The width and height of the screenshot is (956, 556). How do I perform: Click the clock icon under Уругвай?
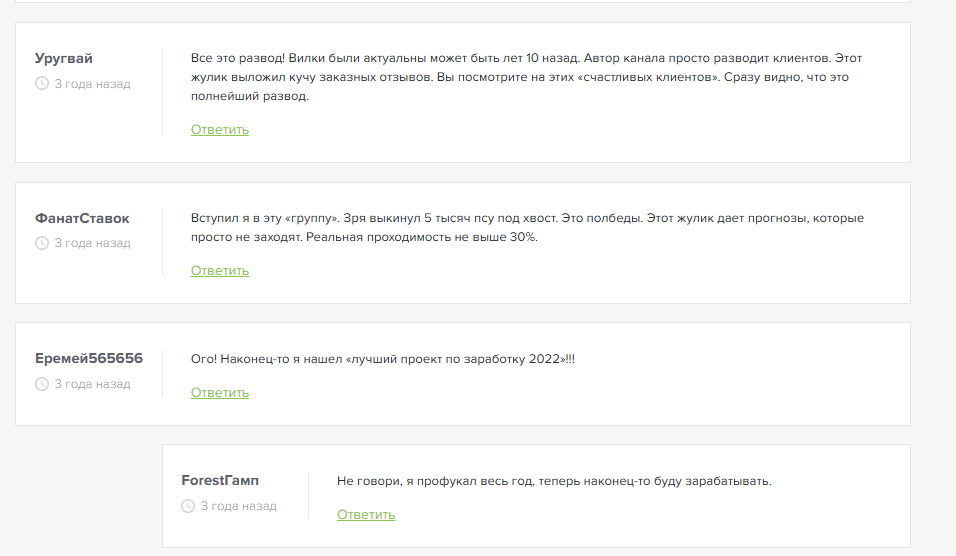42,84
